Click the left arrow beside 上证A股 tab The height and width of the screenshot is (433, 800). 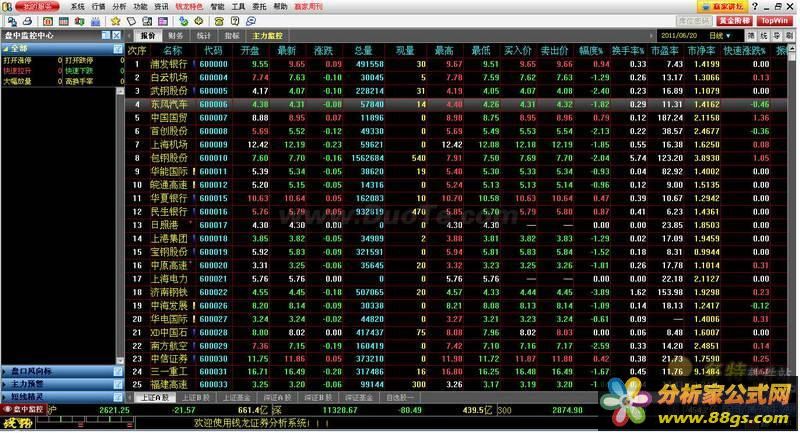(x=130, y=397)
